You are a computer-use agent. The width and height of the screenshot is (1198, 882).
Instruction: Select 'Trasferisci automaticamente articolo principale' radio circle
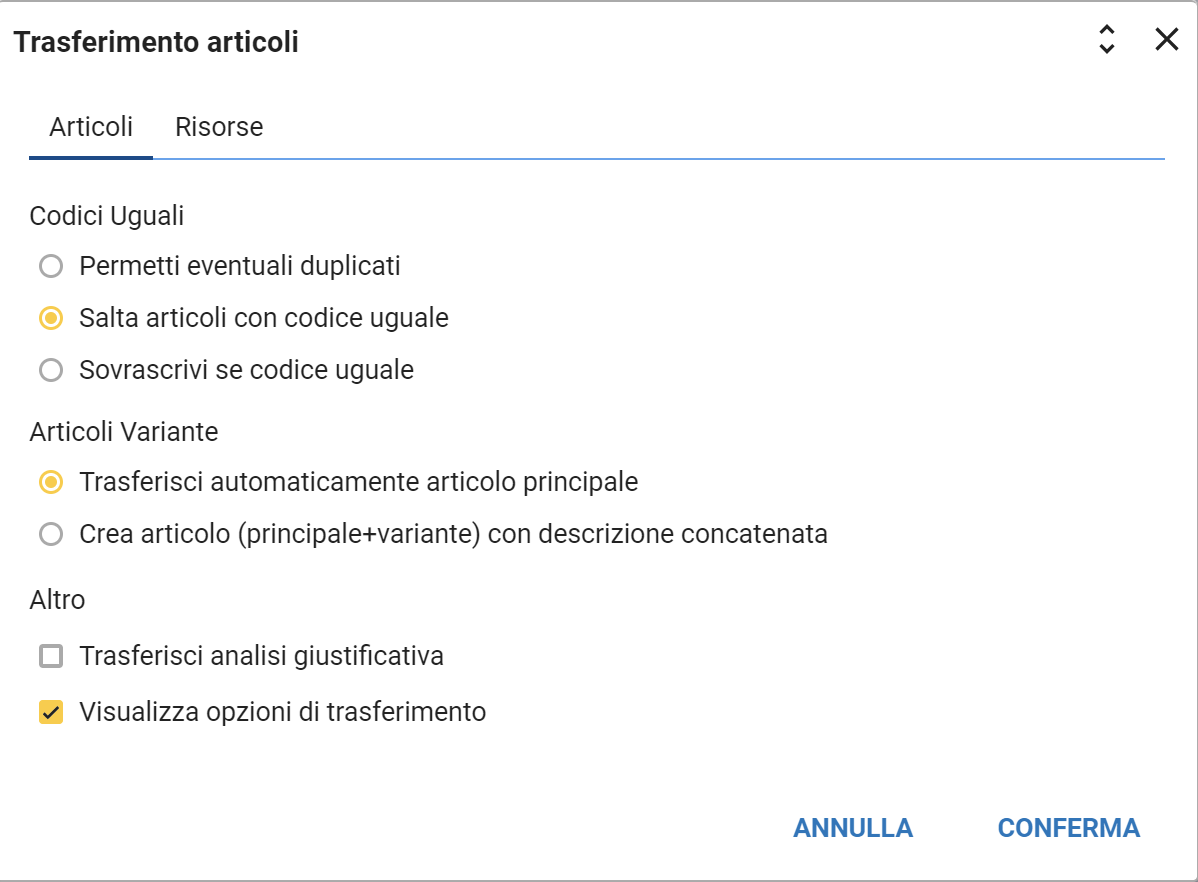pos(51,483)
